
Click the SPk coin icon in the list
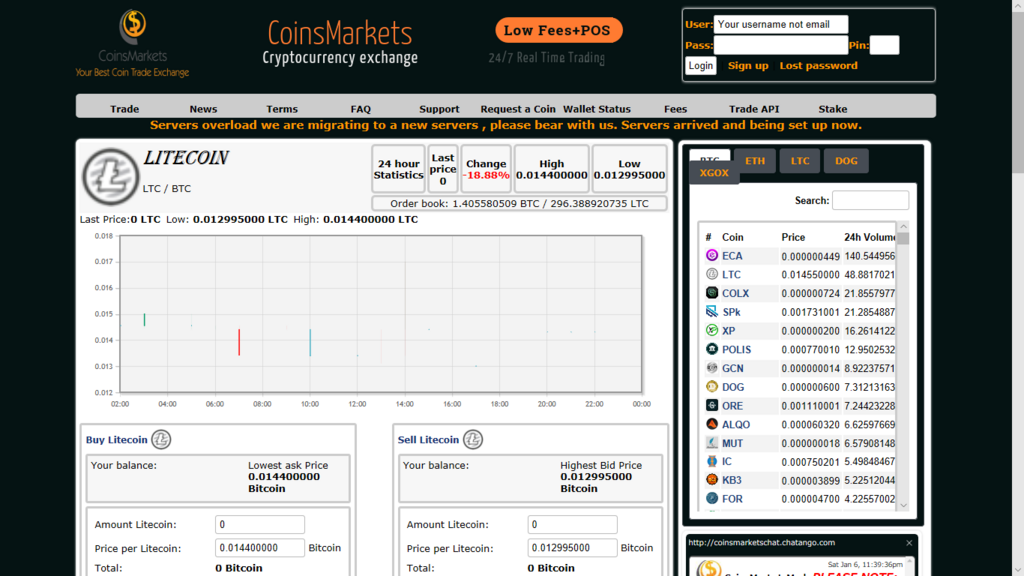pos(712,312)
